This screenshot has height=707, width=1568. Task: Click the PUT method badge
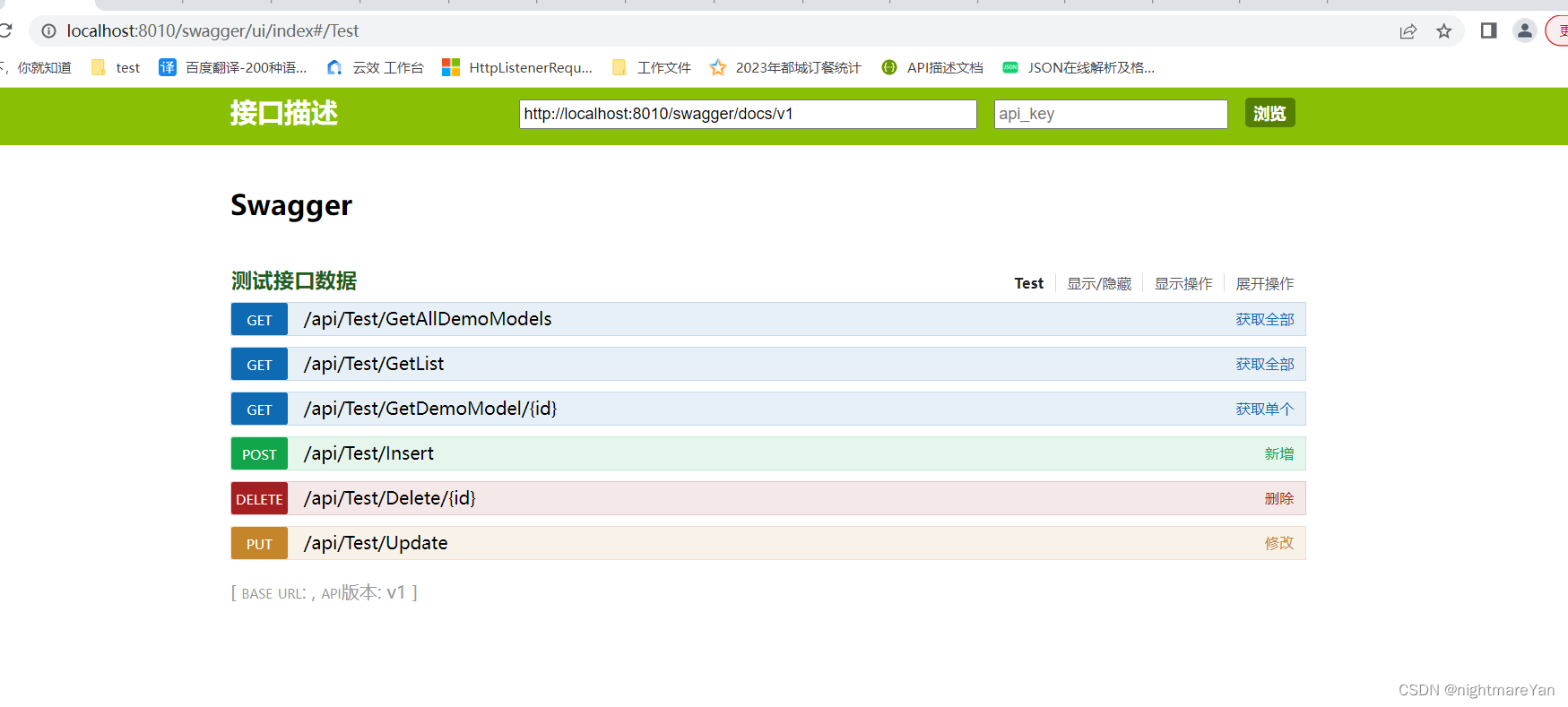pos(259,544)
